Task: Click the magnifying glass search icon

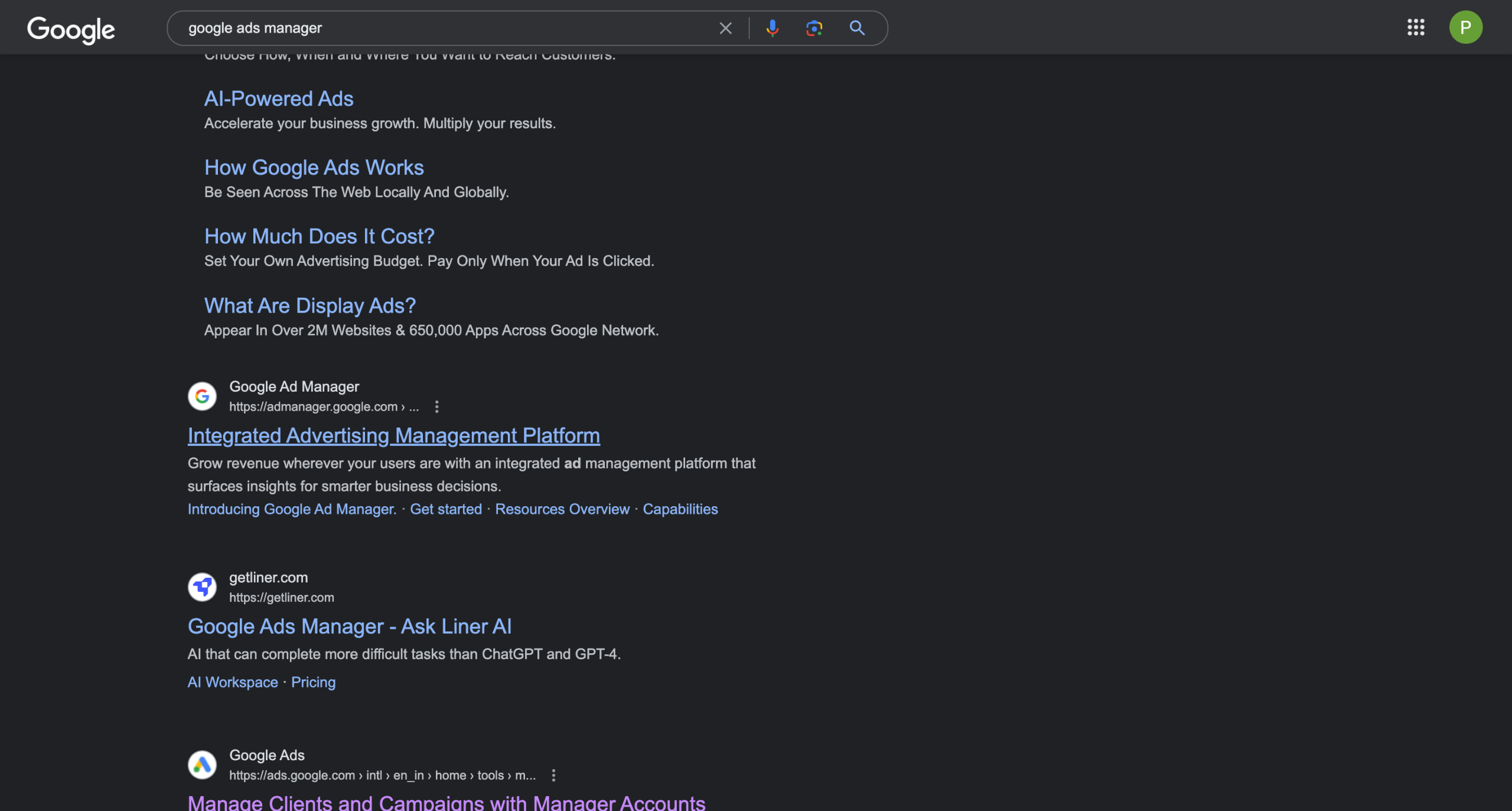Action: (x=857, y=28)
